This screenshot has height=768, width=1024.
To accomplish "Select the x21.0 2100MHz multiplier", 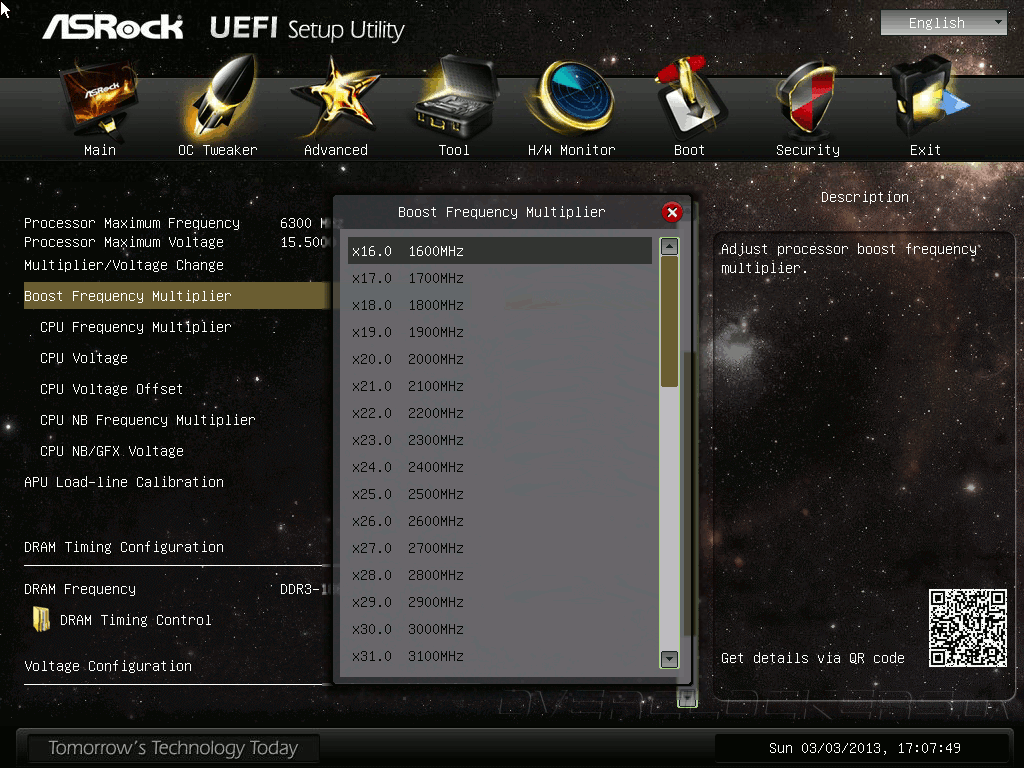I will coord(500,386).
